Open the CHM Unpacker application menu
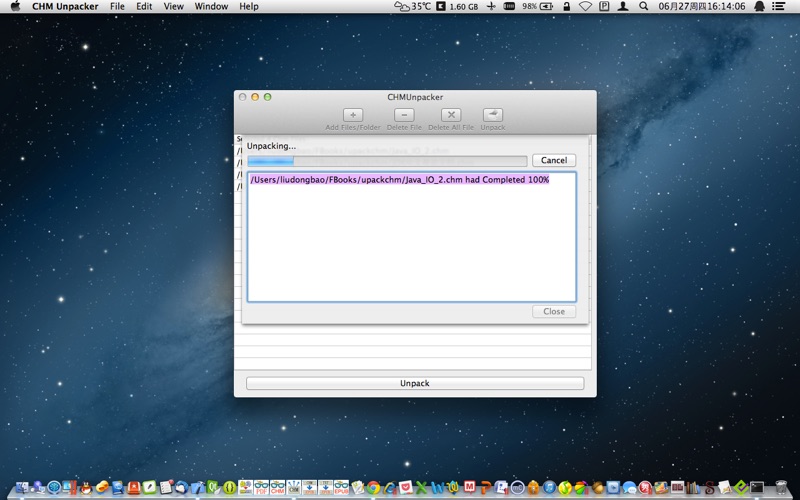The height and width of the screenshot is (500, 800). (x=66, y=6)
